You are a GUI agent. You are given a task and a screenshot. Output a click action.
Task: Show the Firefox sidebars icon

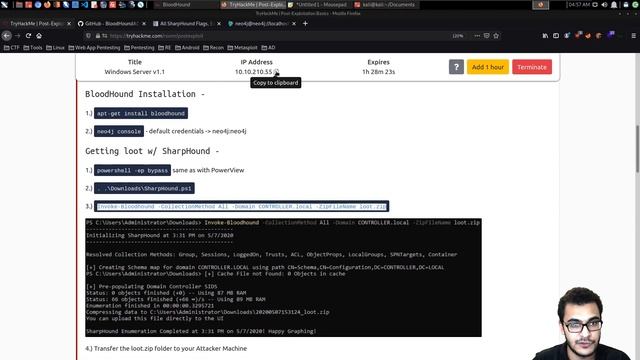click(556, 36)
